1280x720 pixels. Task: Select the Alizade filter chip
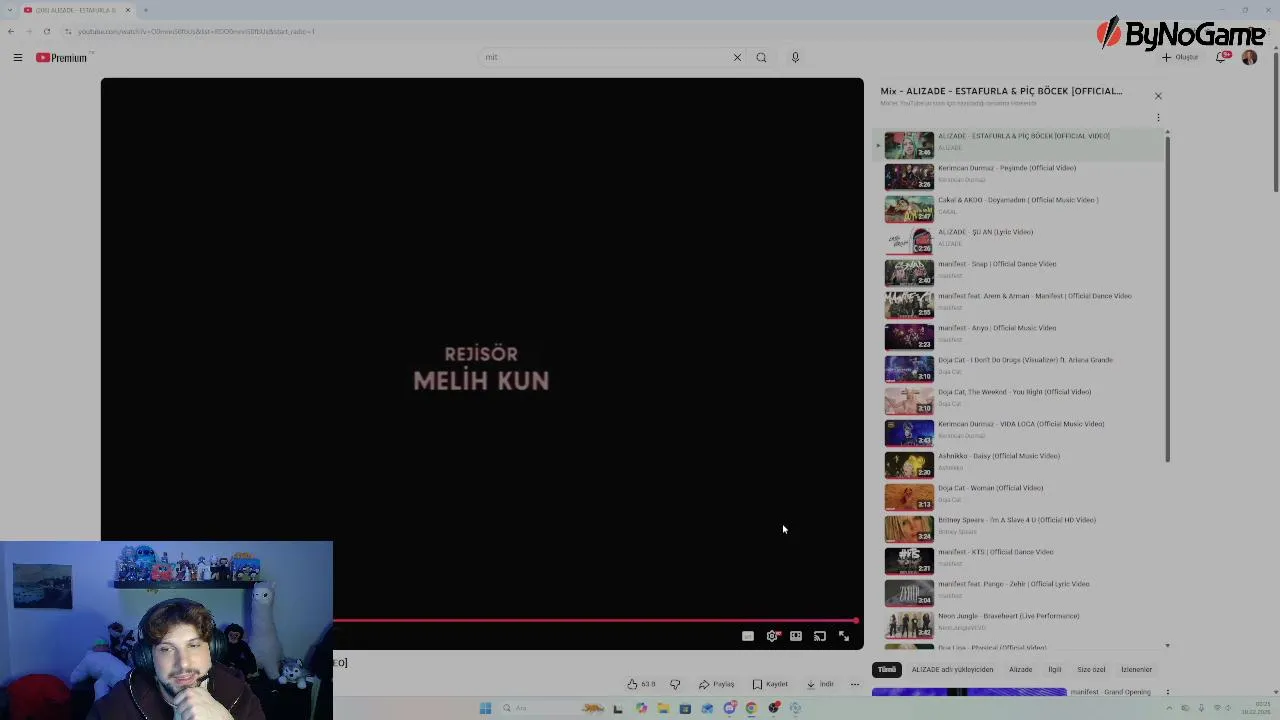coord(1020,670)
